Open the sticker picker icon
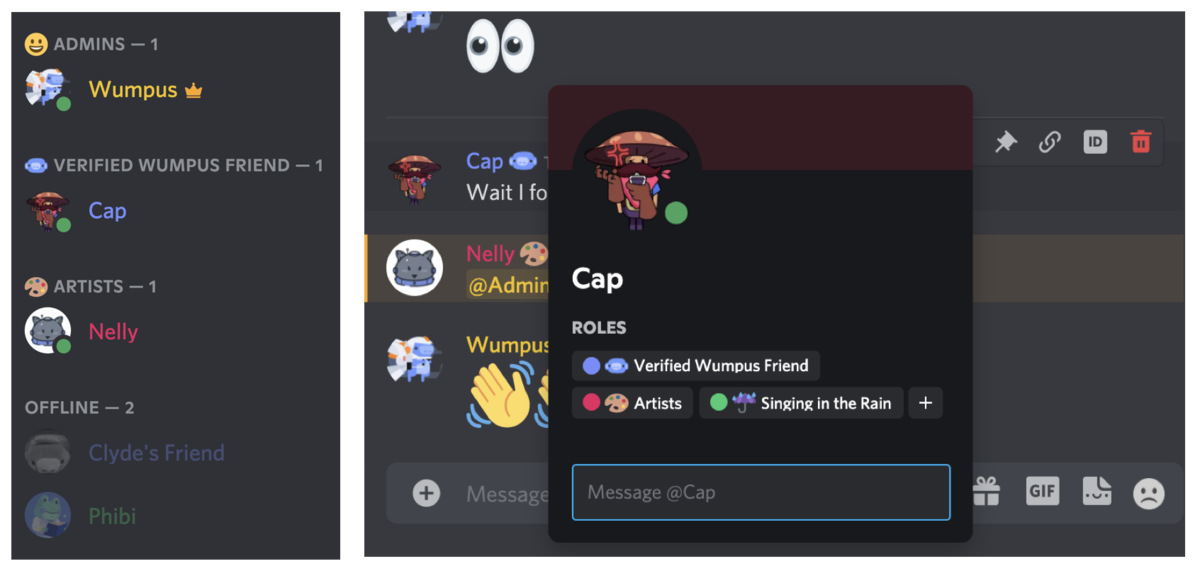 1097,491
